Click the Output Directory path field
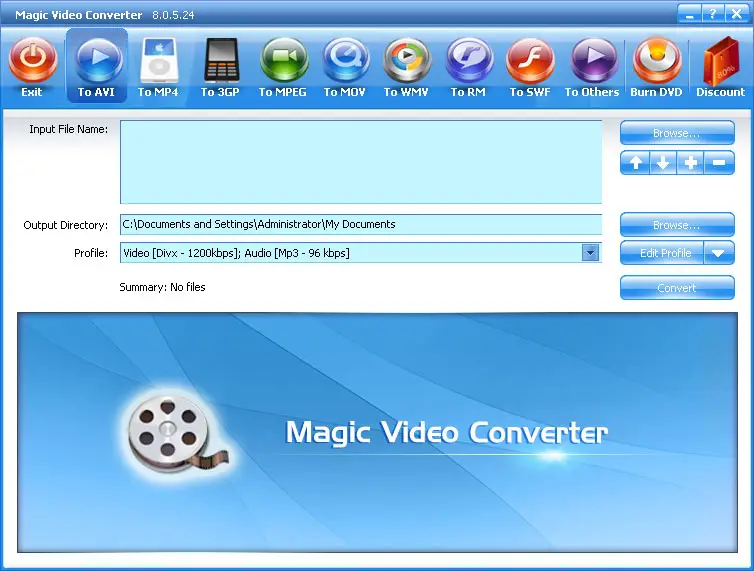 pyautogui.click(x=361, y=225)
